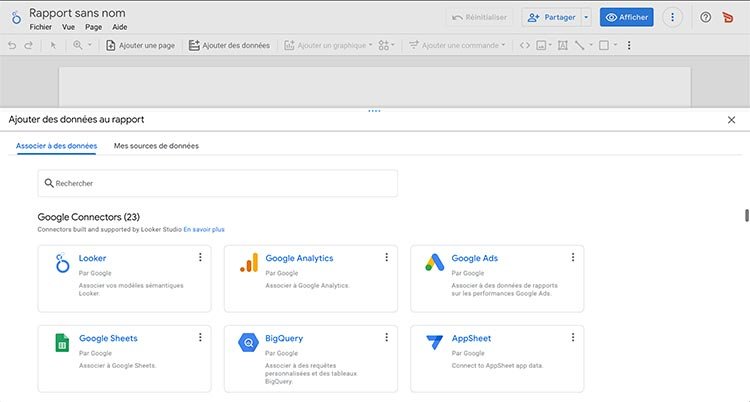Open Aide menu
Screen dimensions: 750x402
(120, 27)
